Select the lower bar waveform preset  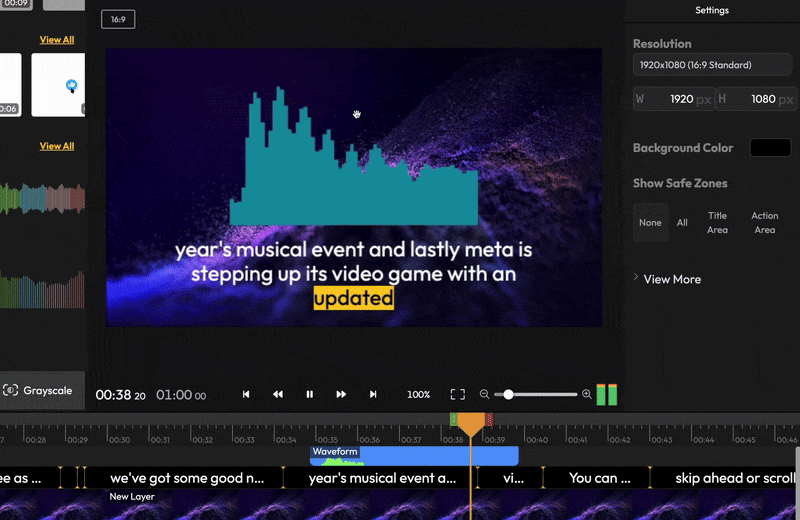(42, 291)
